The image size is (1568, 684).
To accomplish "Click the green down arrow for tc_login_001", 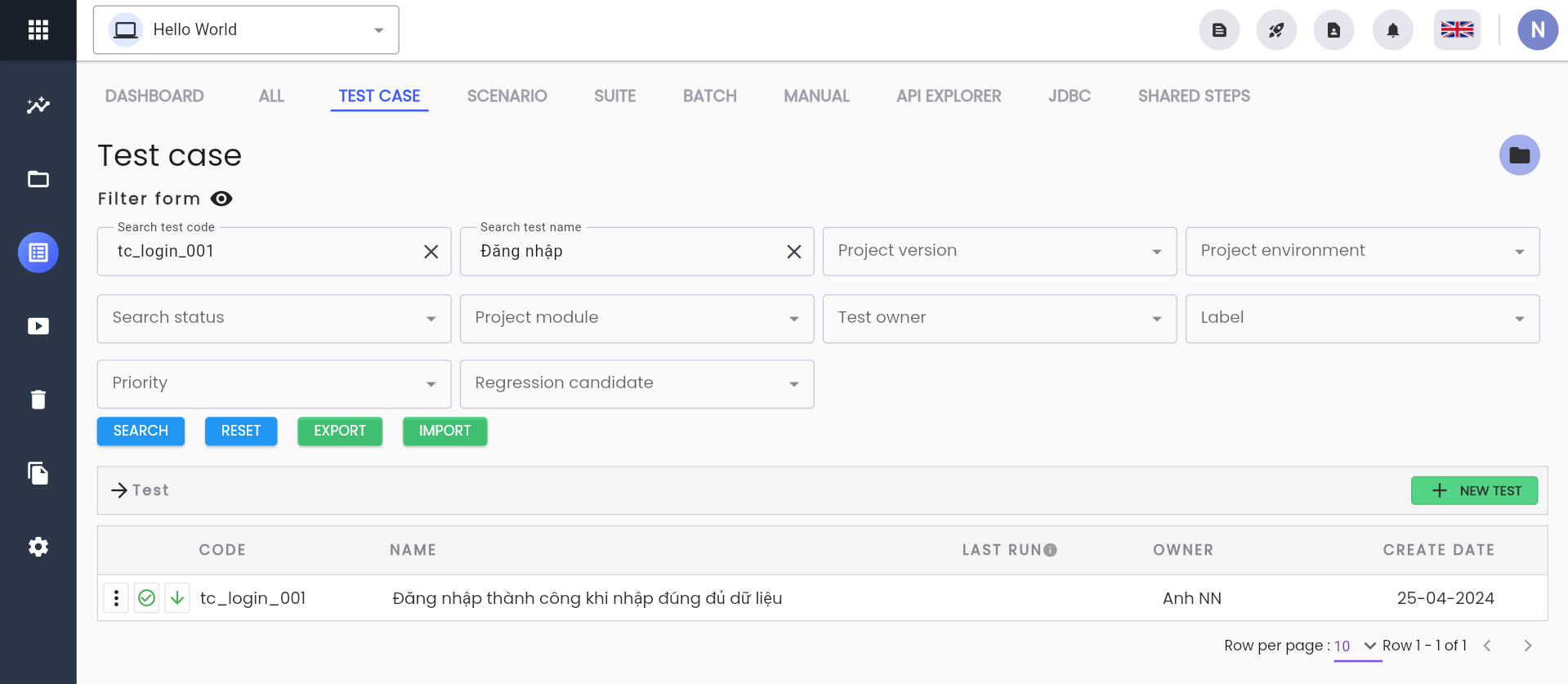I will pos(176,598).
